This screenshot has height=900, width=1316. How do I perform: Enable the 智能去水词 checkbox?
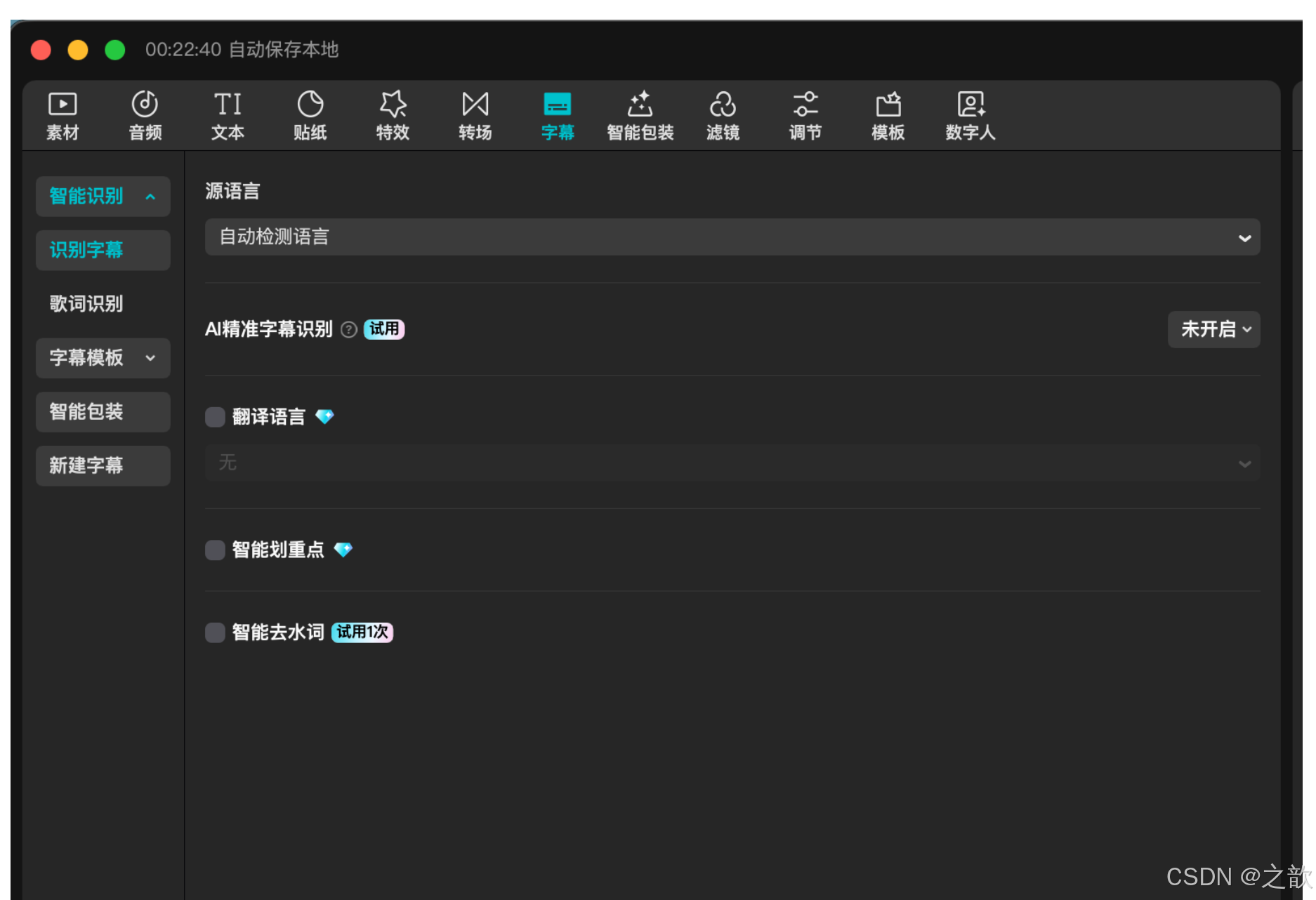tap(215, 633)
